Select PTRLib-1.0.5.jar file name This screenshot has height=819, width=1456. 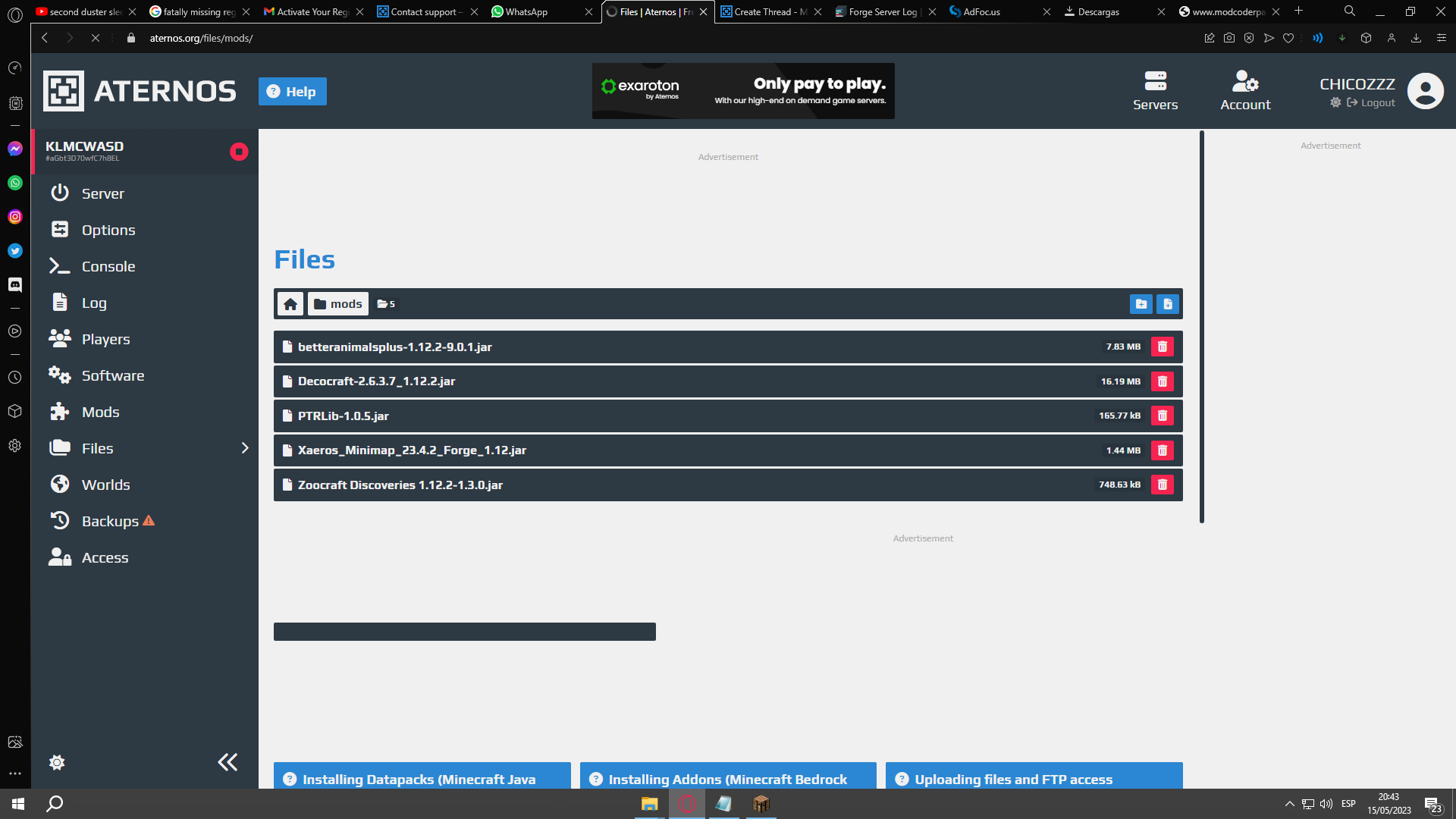click(x=344, y=416)
